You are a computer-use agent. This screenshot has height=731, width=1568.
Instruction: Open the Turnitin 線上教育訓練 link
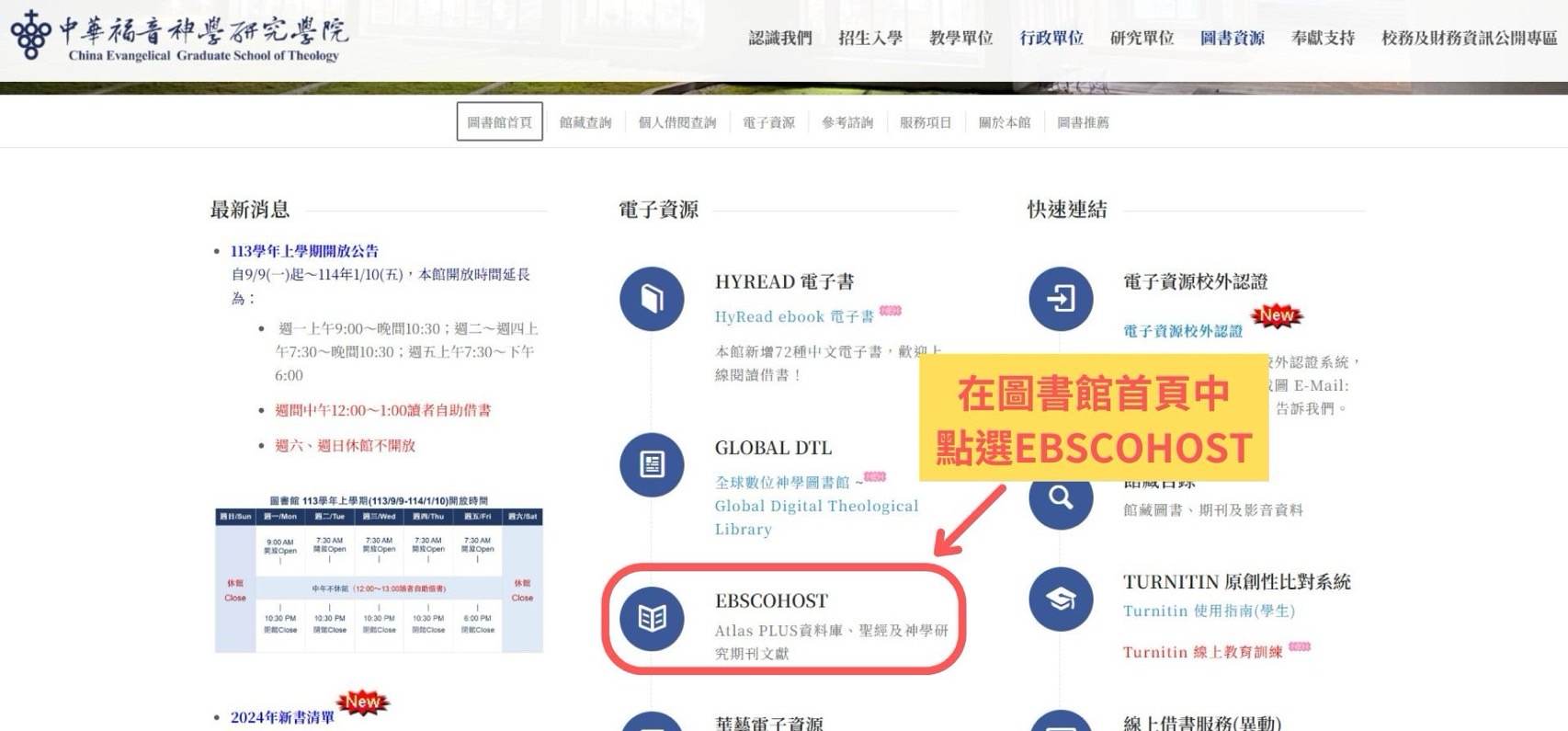click(x=1202, y=652)
